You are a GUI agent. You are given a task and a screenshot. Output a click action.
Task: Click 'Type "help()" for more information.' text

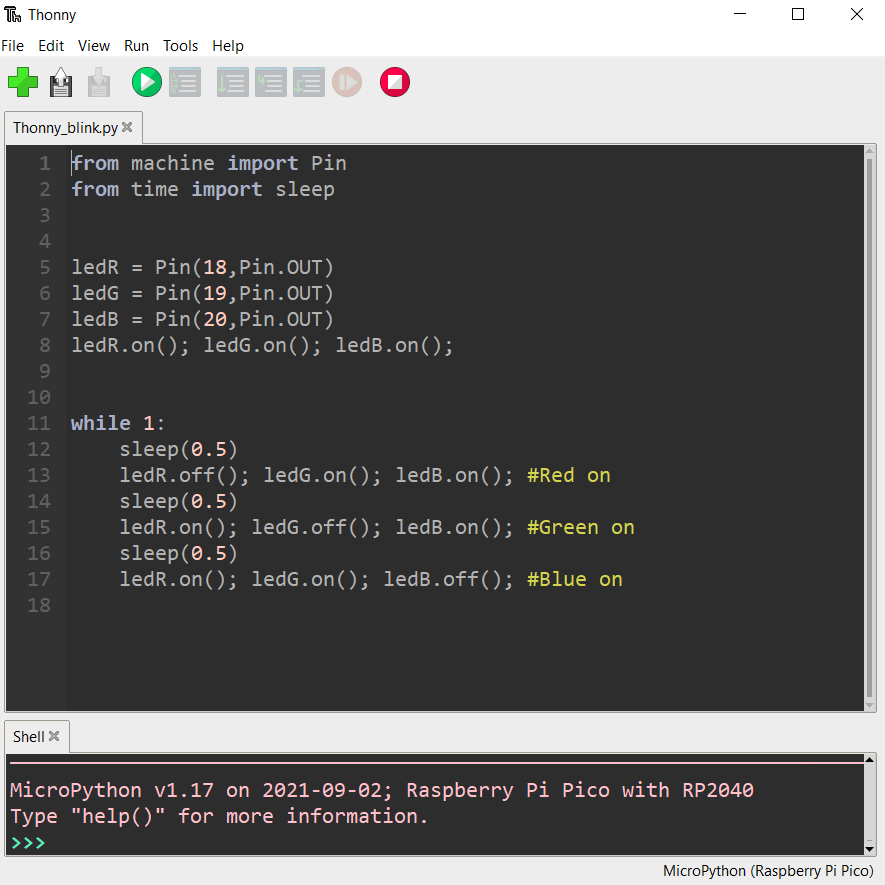220,817
